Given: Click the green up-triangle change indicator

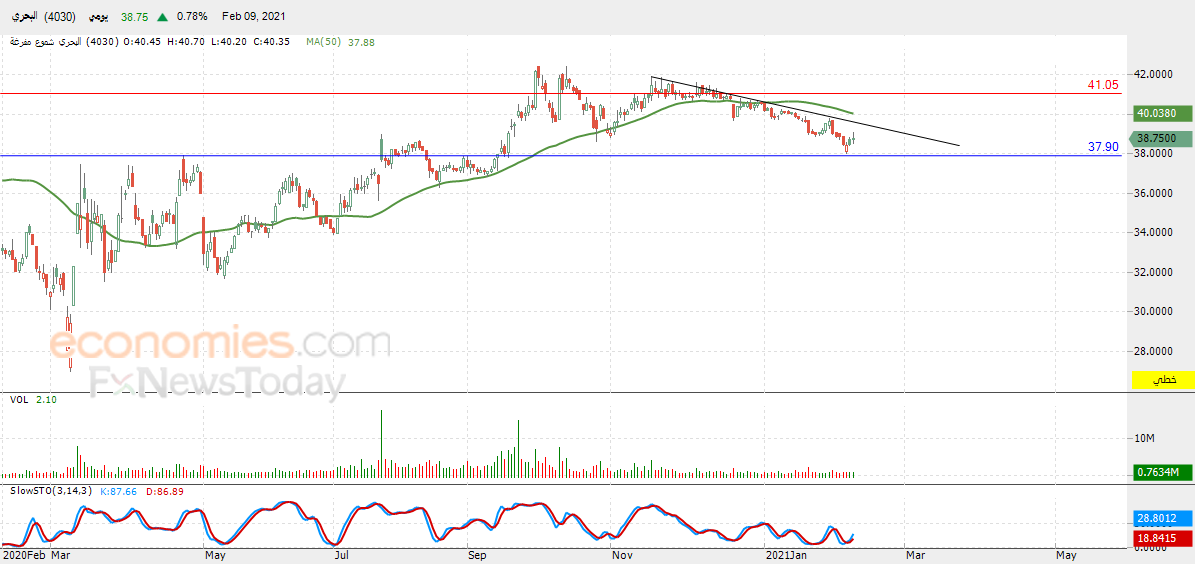Looking at the screenshot, I should (163, 17).
